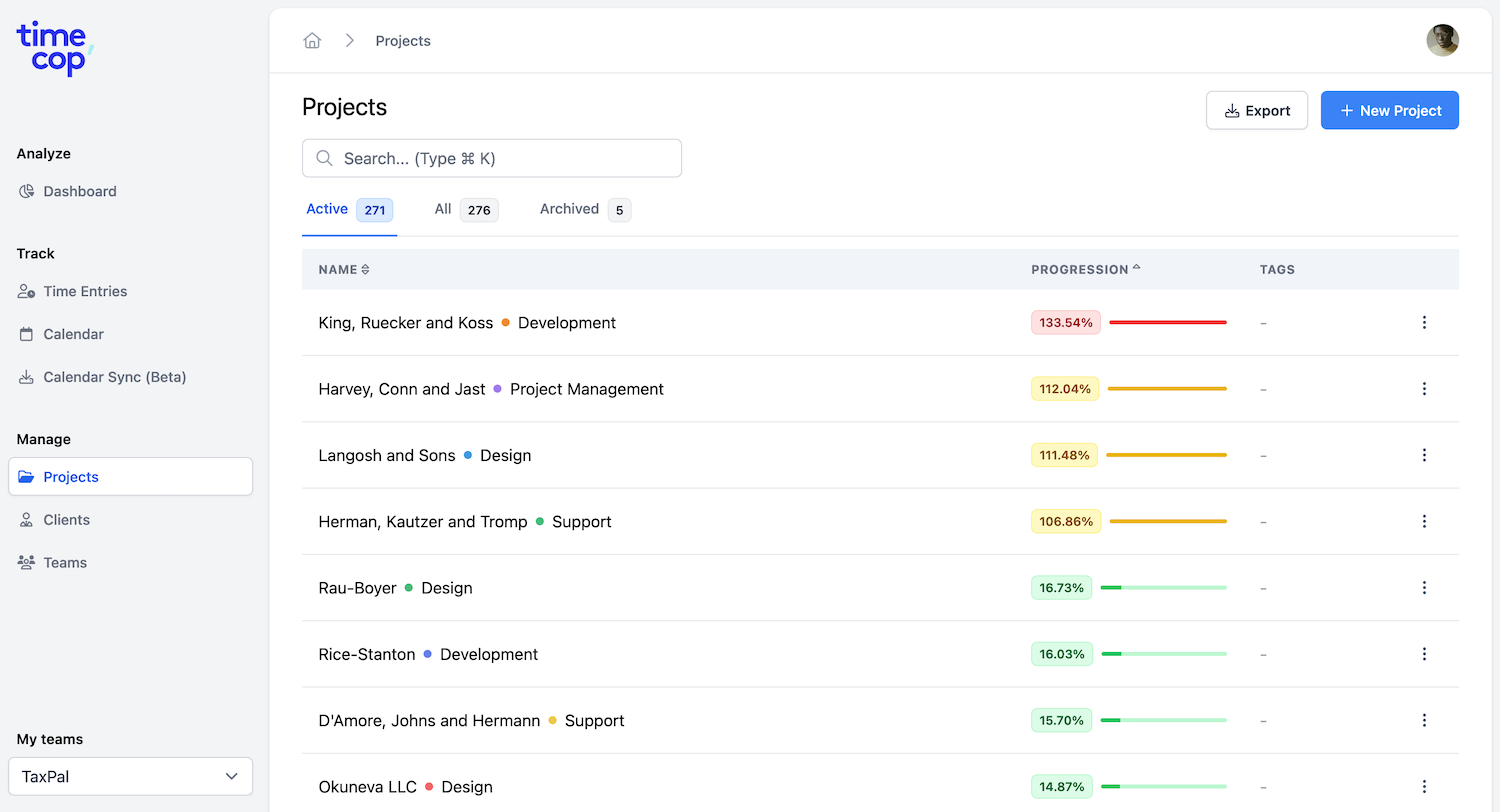Open Time Entries in sidebar

click(85, 291)
